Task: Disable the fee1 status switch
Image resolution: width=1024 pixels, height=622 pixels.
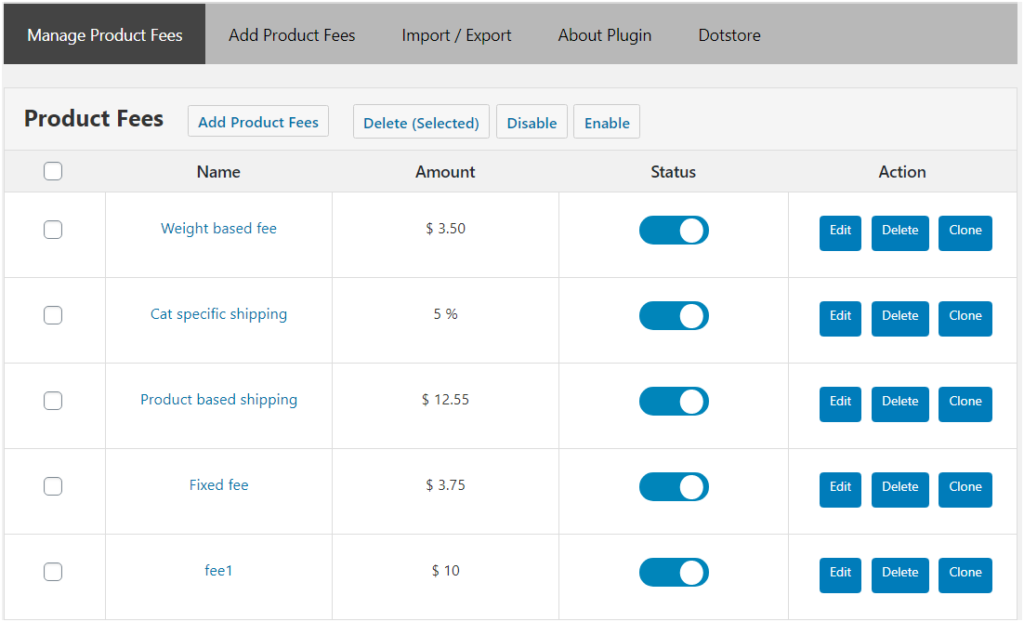Action: click(673, 573)
